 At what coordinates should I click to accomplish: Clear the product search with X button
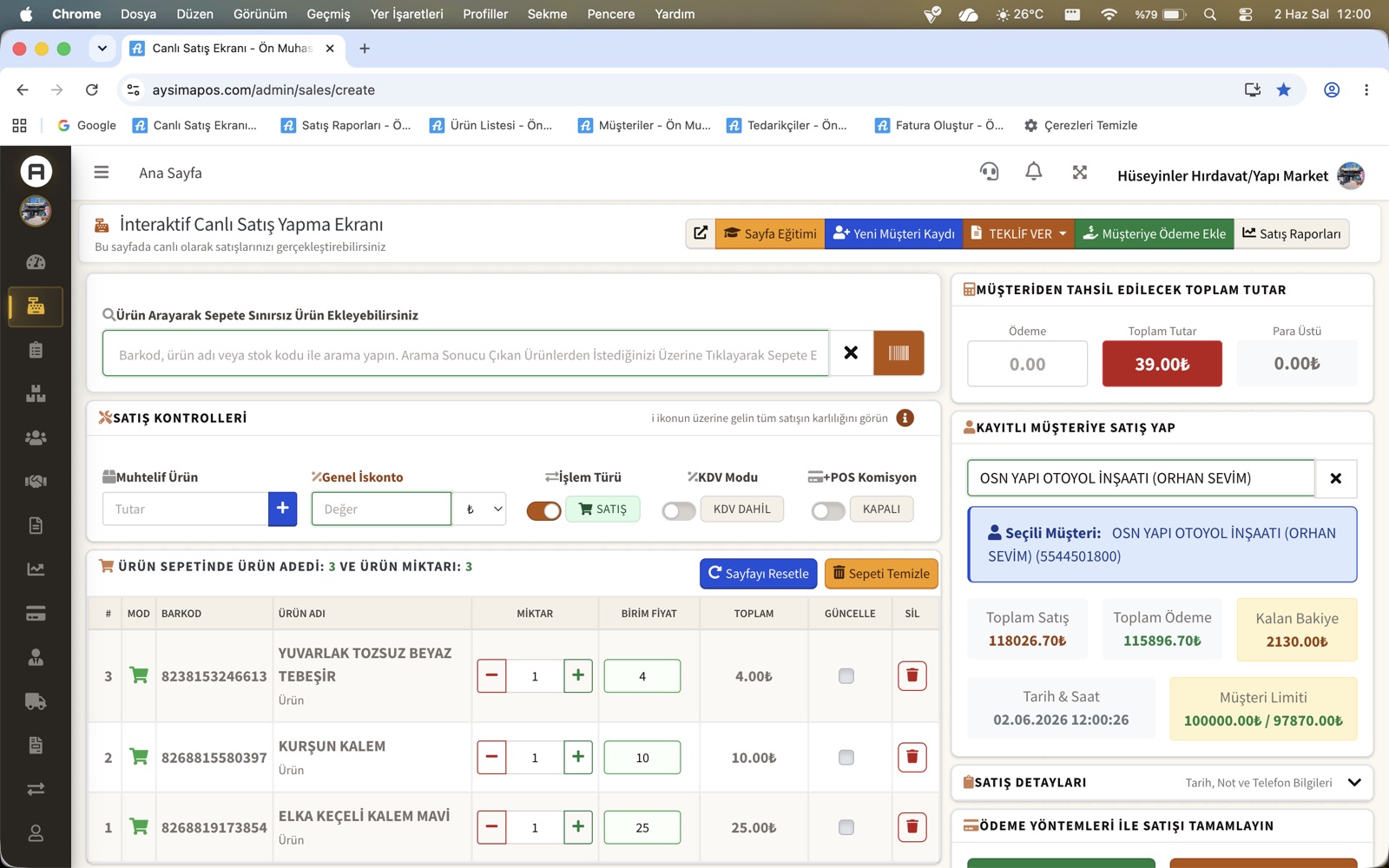point(851,353)
